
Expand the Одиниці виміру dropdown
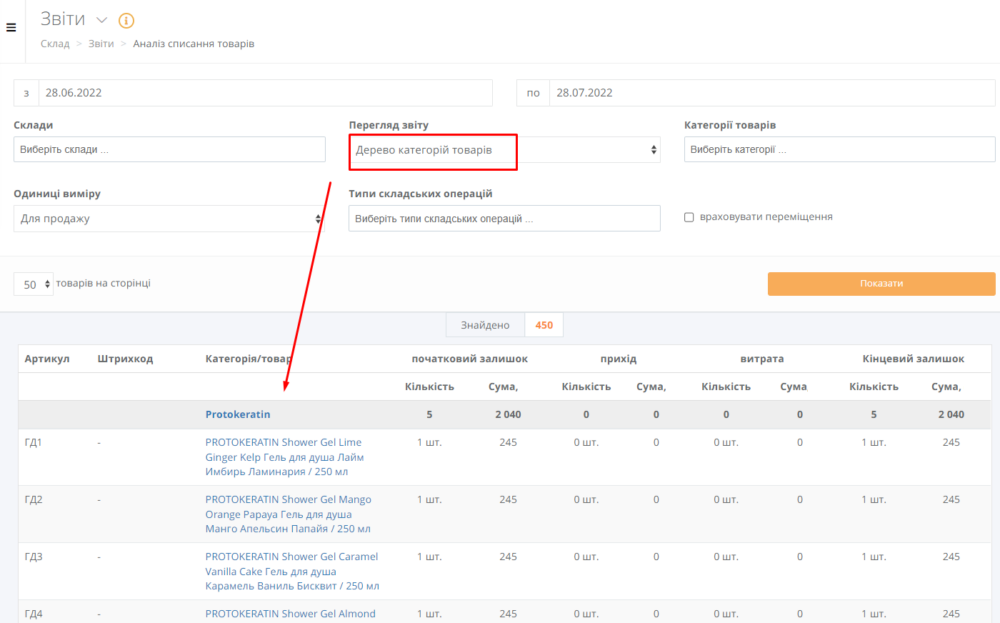tap(170, 218)
